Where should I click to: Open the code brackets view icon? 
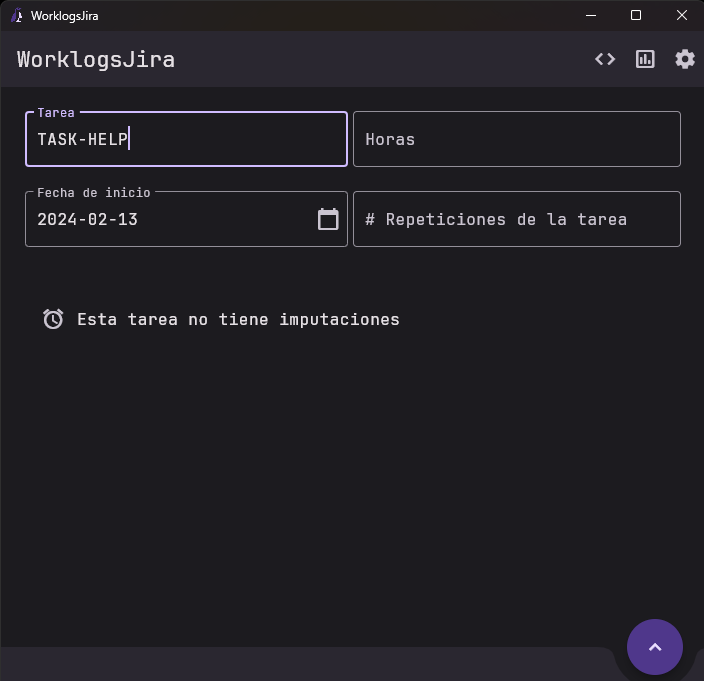[x=605, y=59]
